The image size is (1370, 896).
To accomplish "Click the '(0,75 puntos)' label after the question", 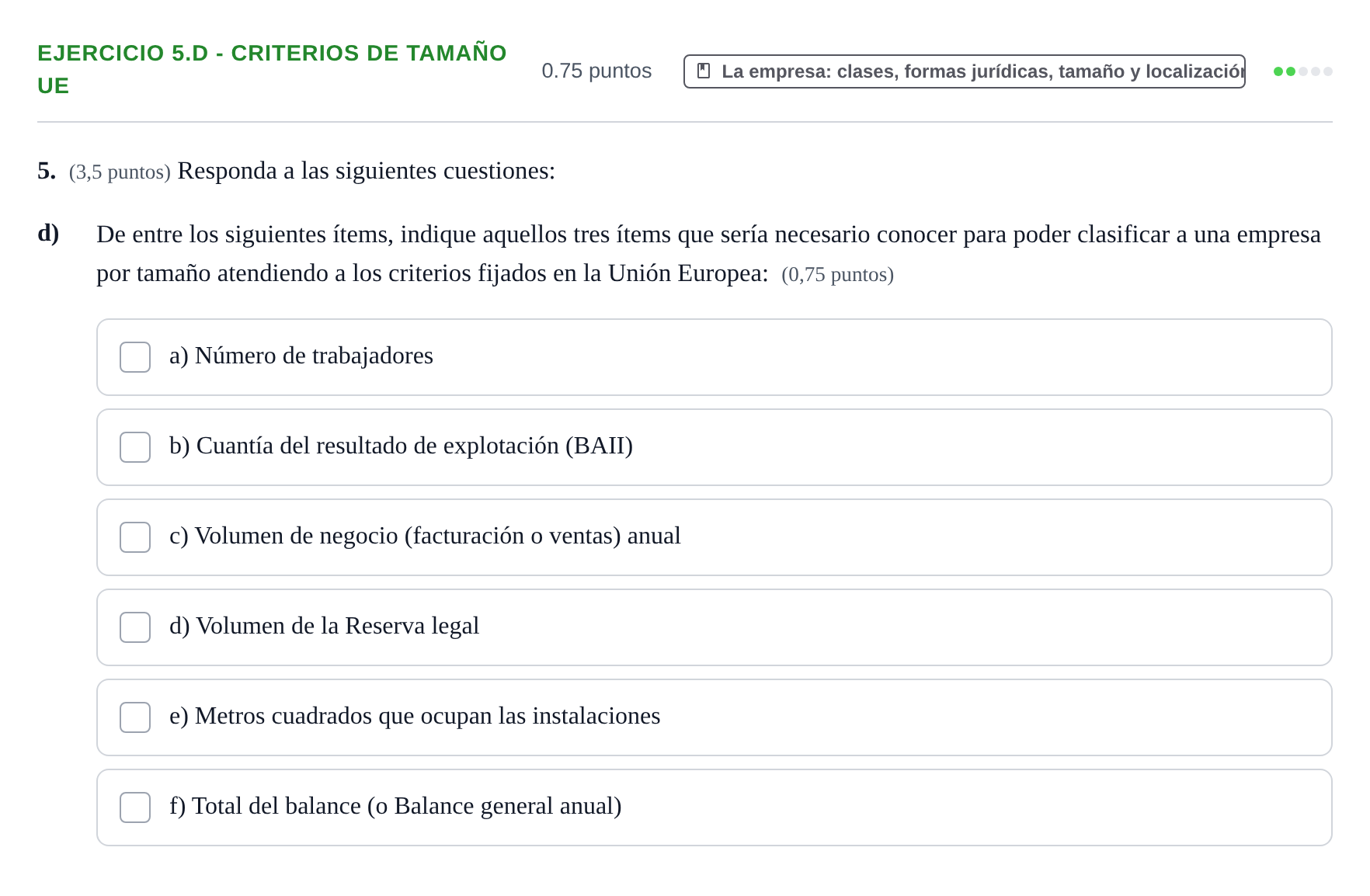I will [837, 275].
